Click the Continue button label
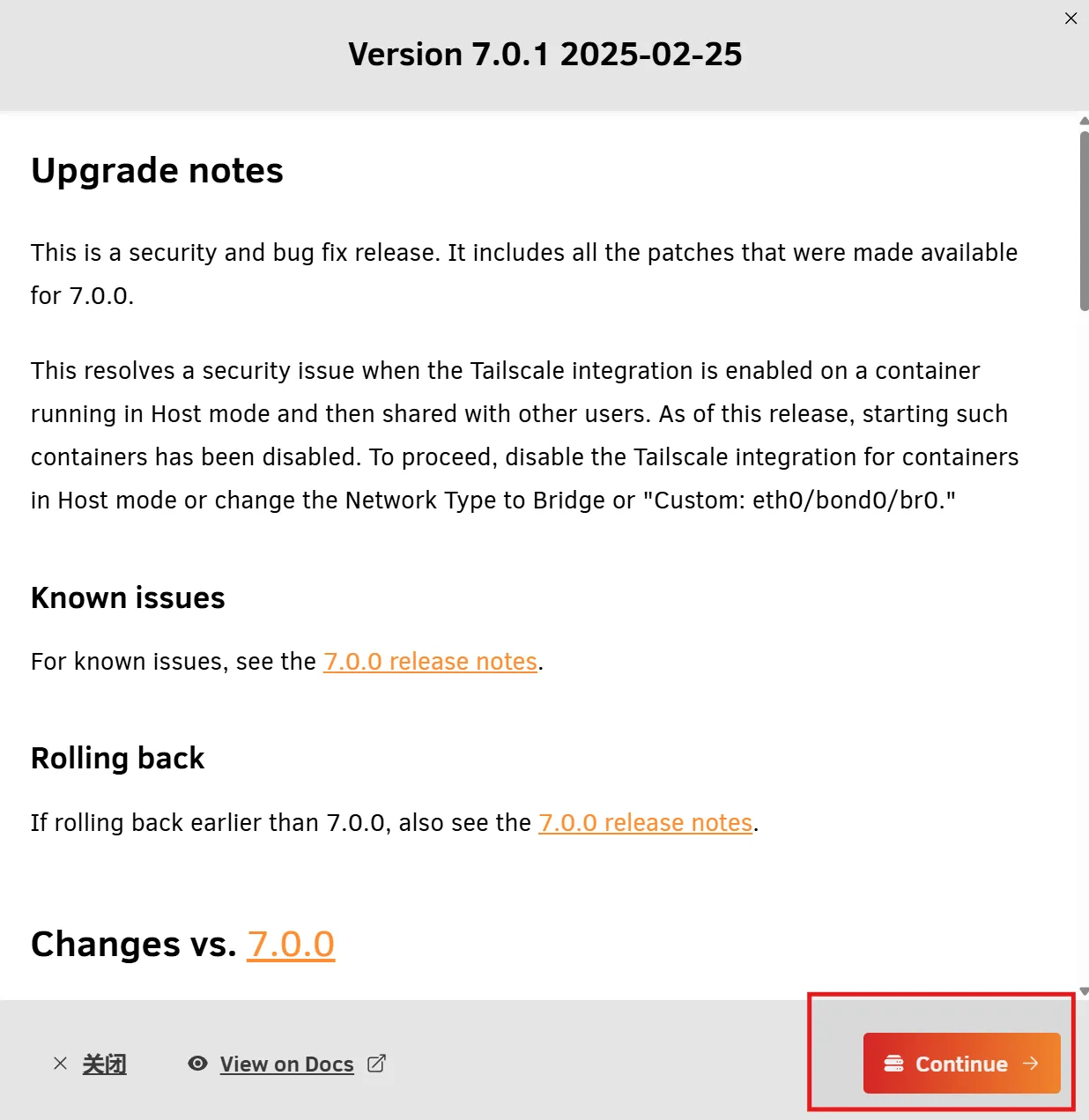Screen dimensions: 1089x1120 point(961,1064)
